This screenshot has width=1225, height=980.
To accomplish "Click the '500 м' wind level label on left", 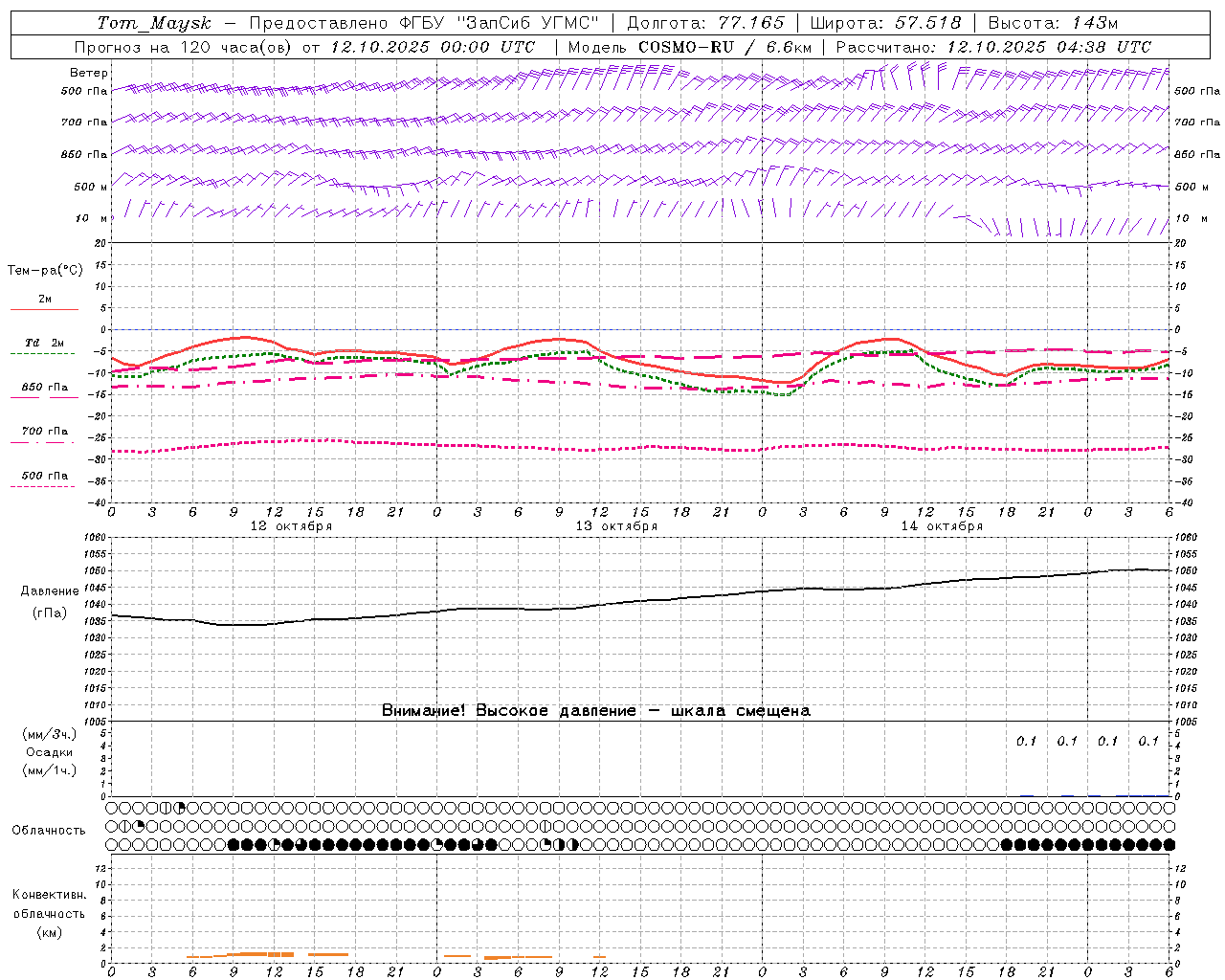I will pos(91,187).
